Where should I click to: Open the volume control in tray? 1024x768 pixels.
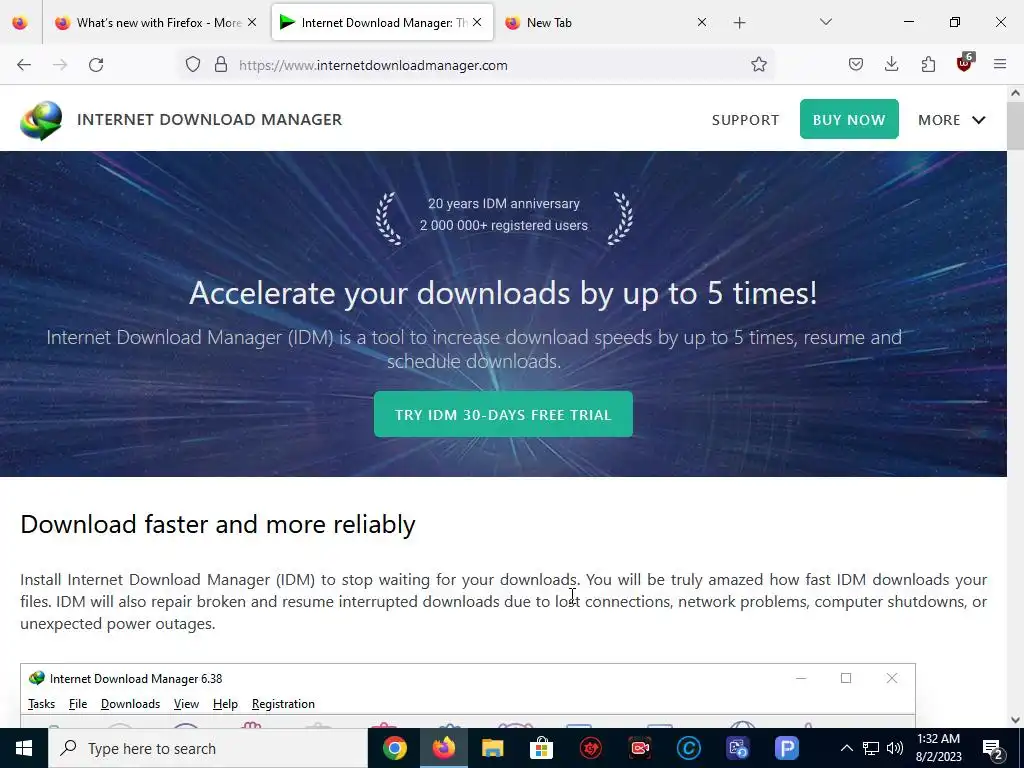click(x=895, y=748)
